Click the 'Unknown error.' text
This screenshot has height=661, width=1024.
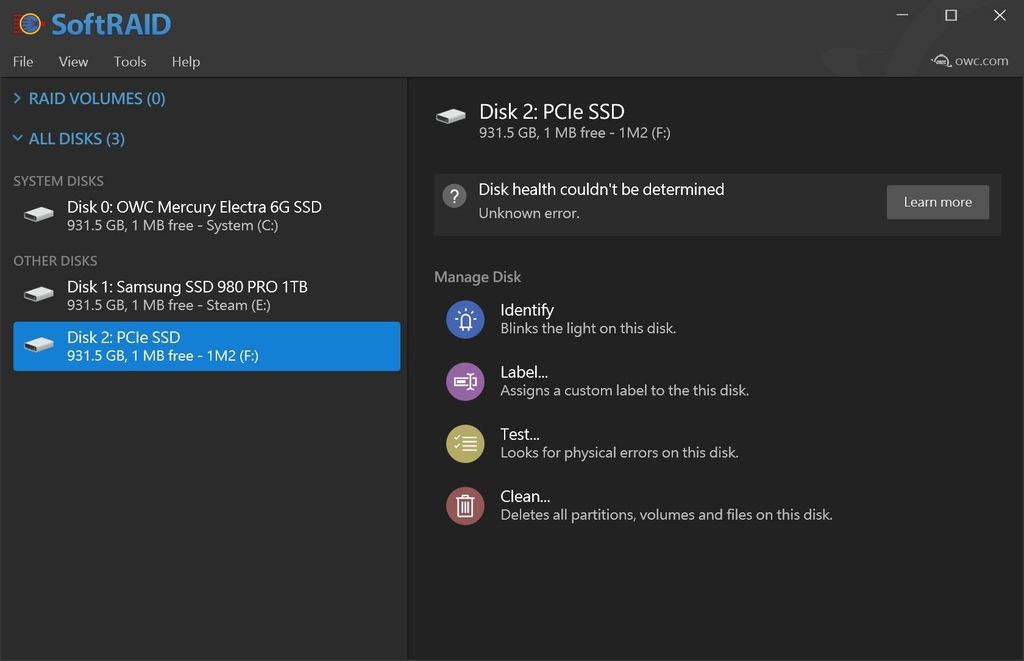(x=528, y=214)
